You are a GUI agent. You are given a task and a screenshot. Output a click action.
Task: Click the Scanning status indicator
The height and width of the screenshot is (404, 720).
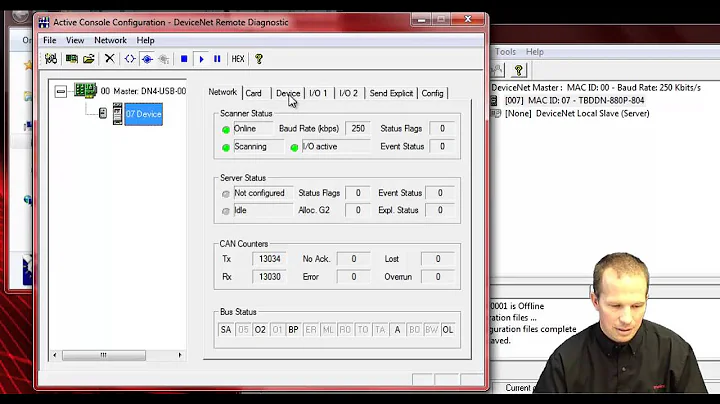click(x=226, y=147)
